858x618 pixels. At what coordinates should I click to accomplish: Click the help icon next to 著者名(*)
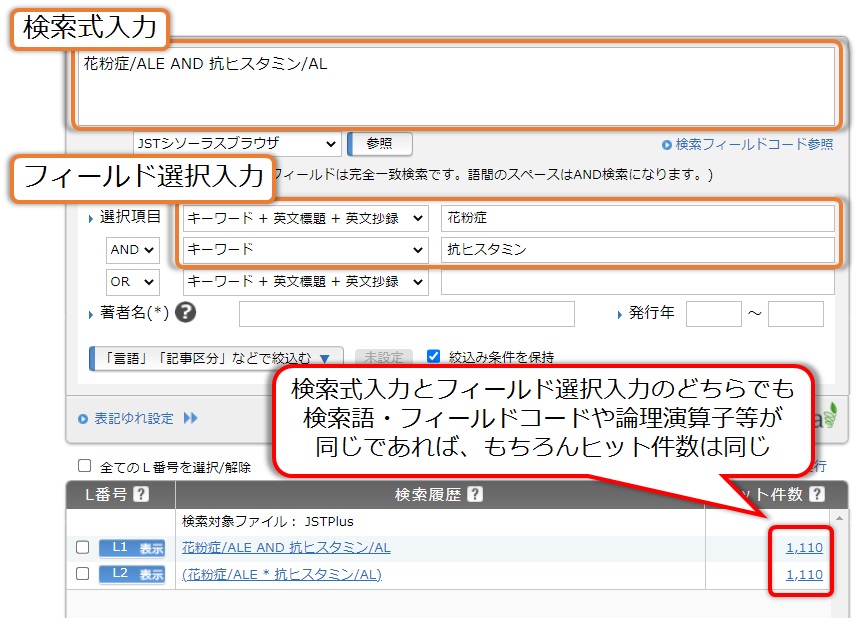185,313
